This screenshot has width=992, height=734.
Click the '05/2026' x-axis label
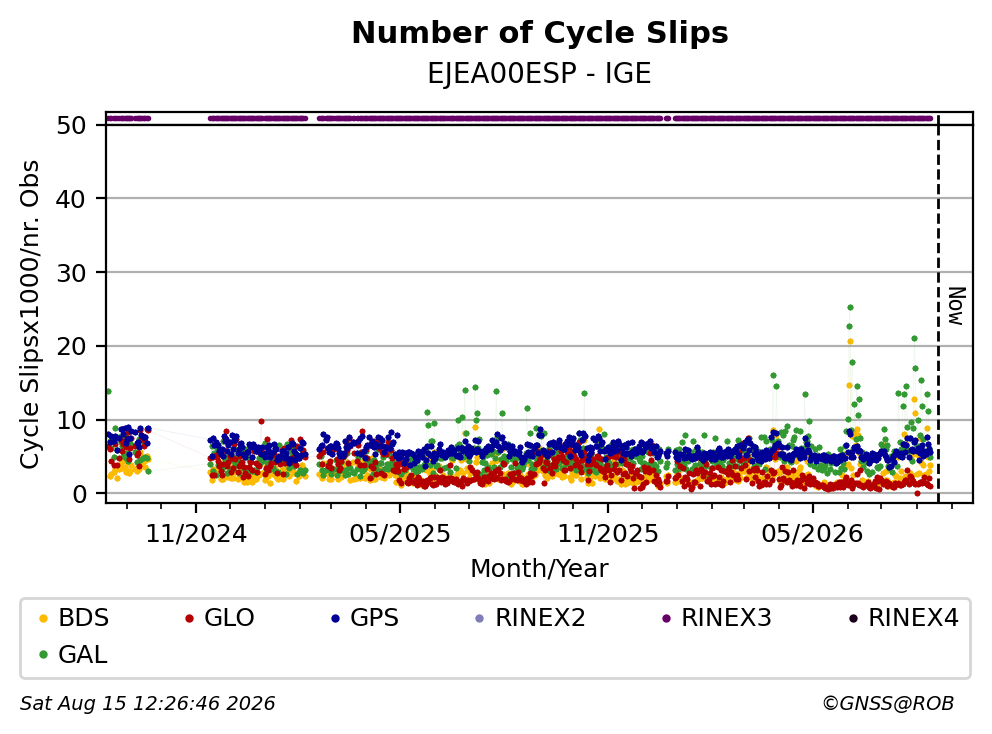812,534
